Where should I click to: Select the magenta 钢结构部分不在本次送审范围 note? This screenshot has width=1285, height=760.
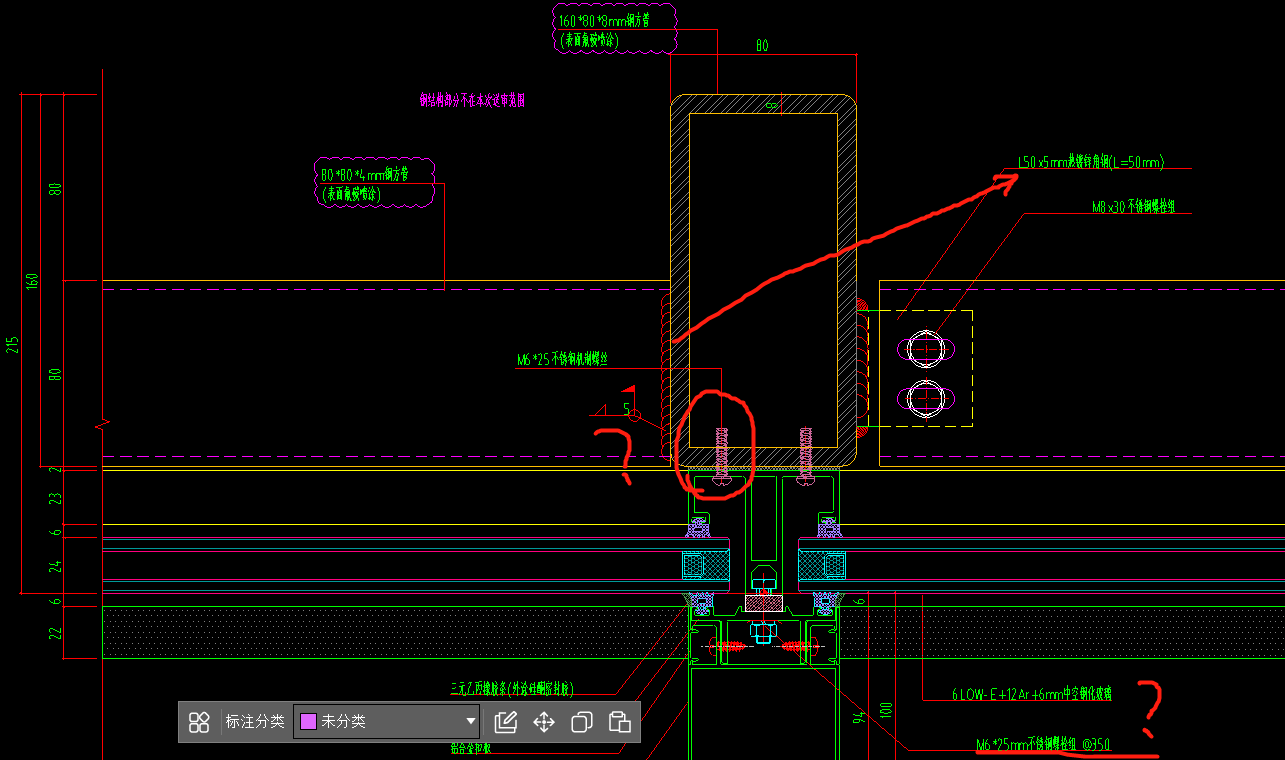(x=472, y=100)
